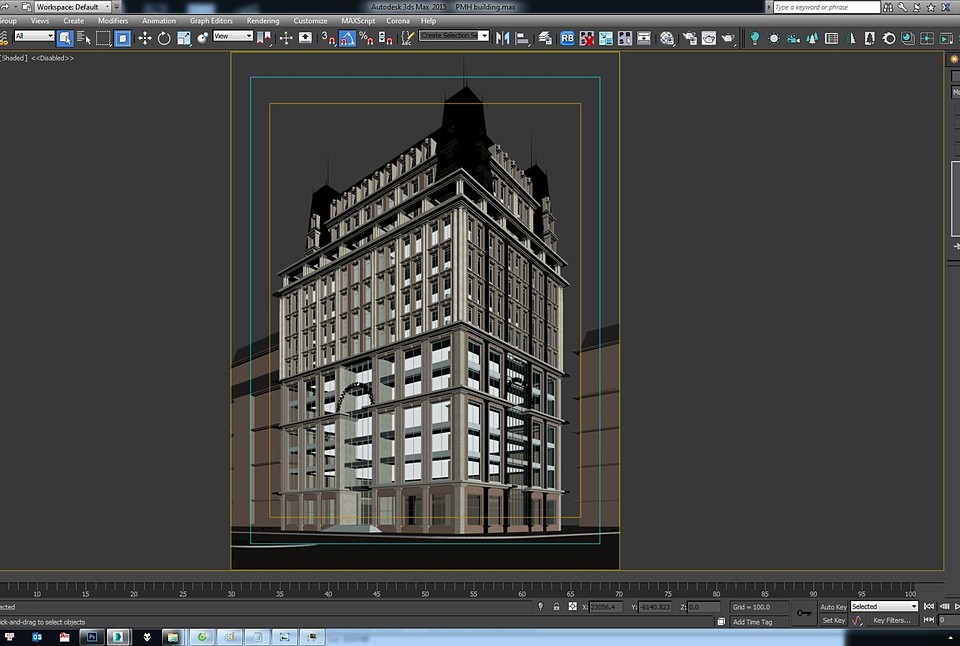Click the Mirror tool icon

click(502, 38)
